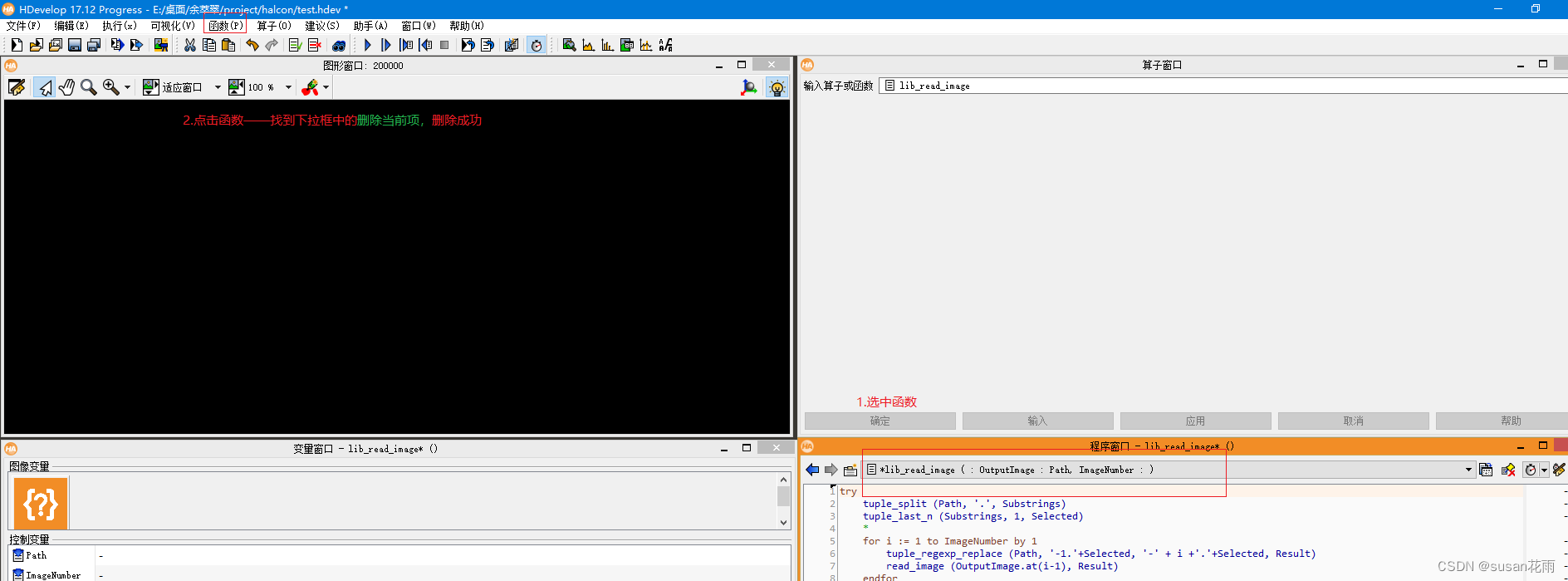
Task: Click the Open Program folder icon
Action: pyautogui.click(x=37, y=45)
